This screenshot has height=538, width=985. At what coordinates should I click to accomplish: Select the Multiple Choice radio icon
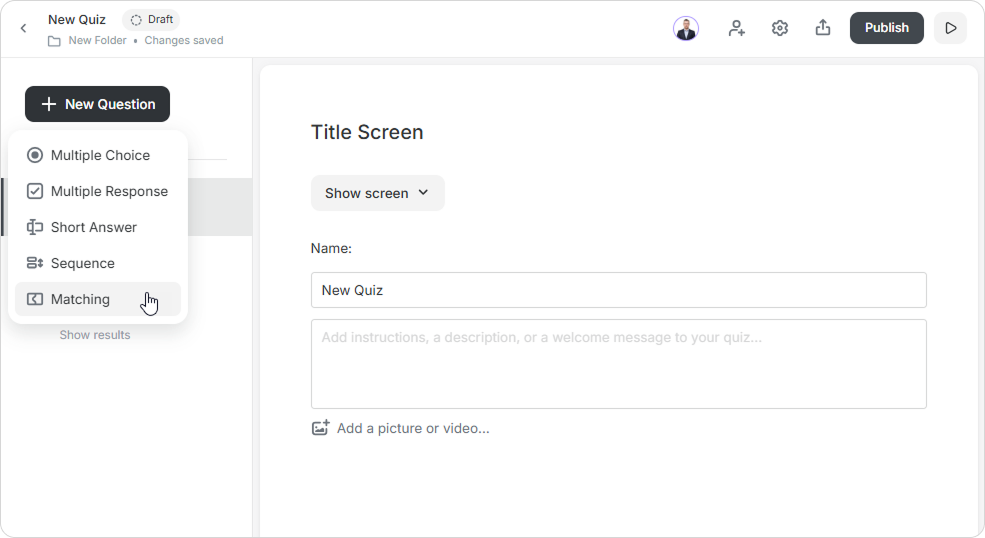tap(35, 155)
